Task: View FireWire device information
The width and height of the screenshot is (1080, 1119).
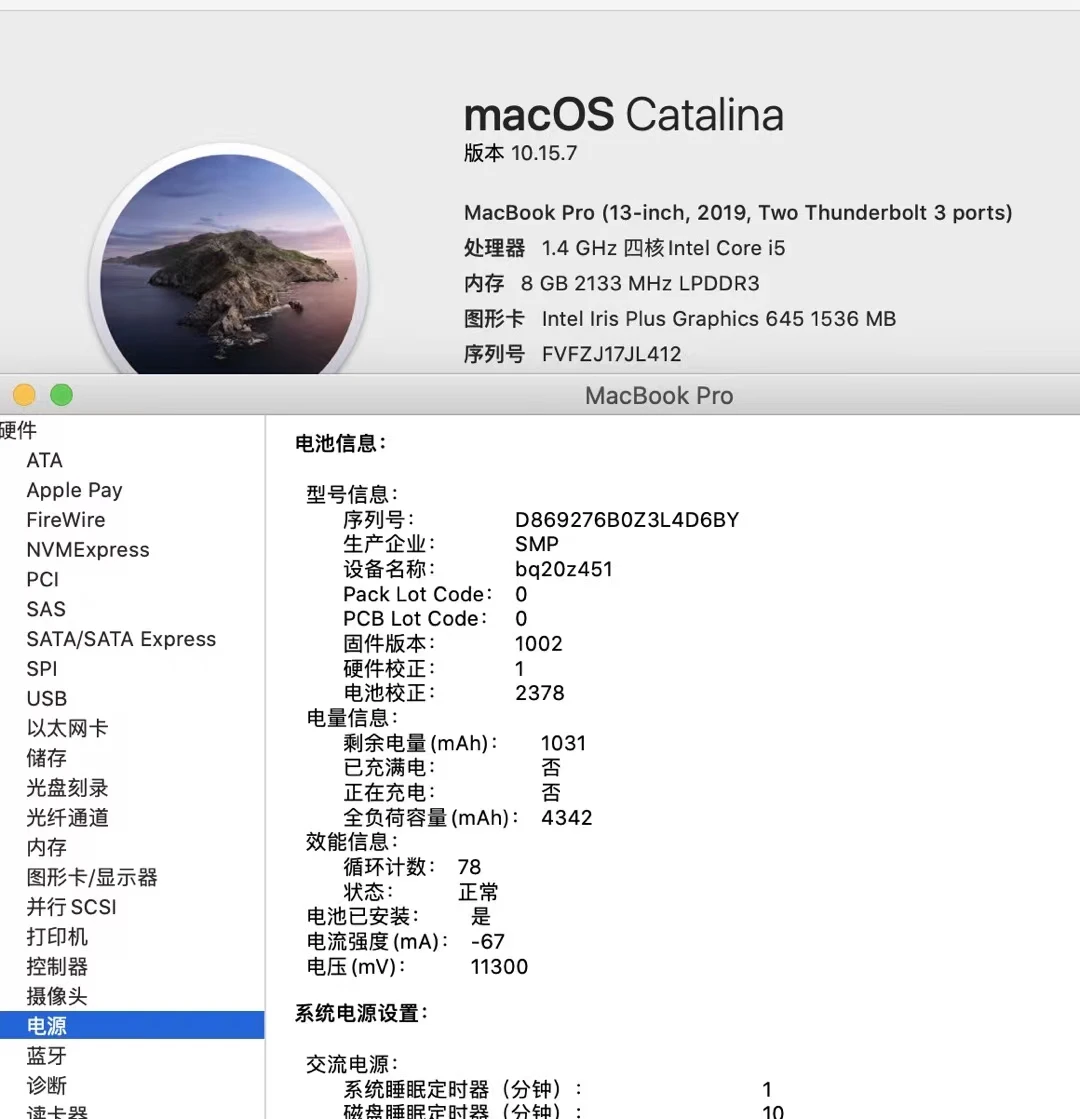Action: click(x=65, y=519)
